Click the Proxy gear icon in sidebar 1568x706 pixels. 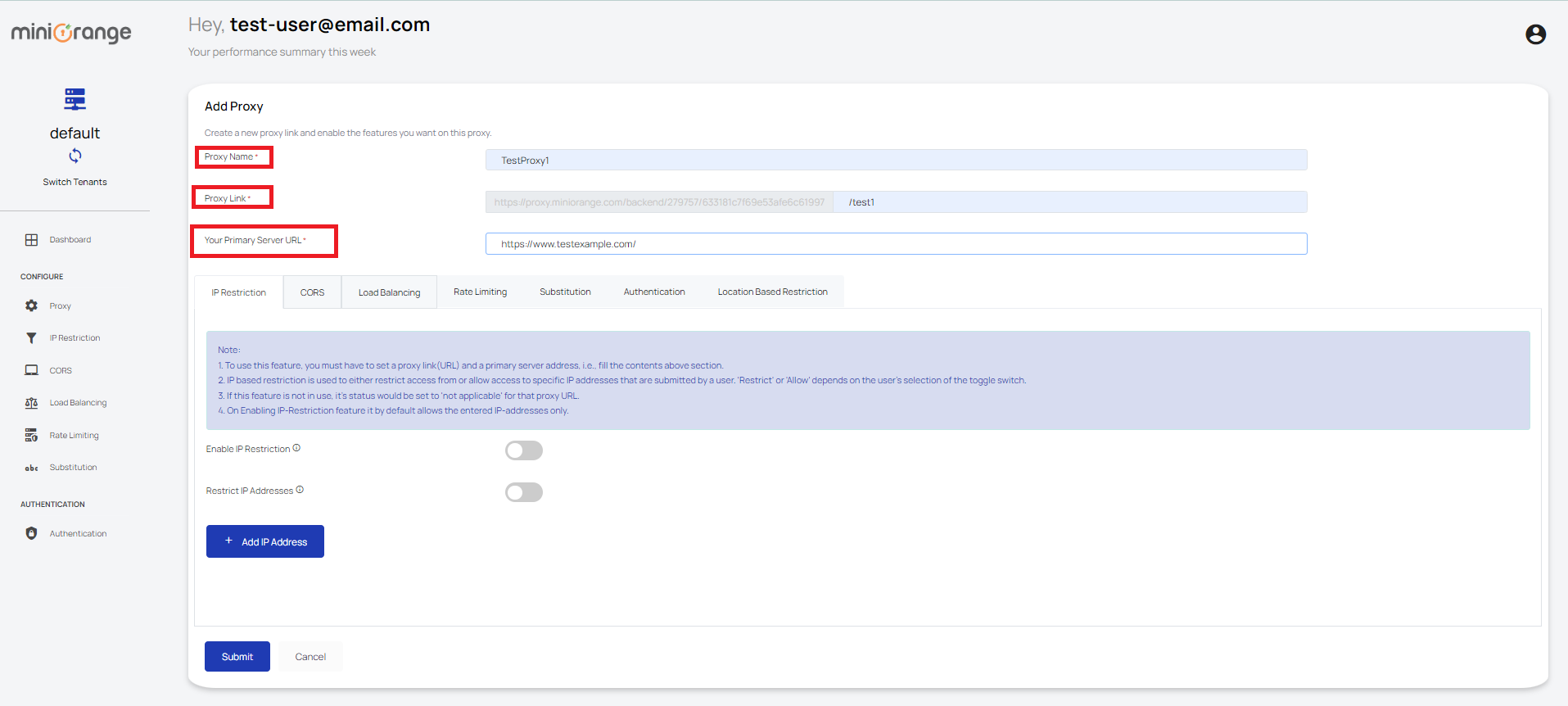tap(31, 305)
